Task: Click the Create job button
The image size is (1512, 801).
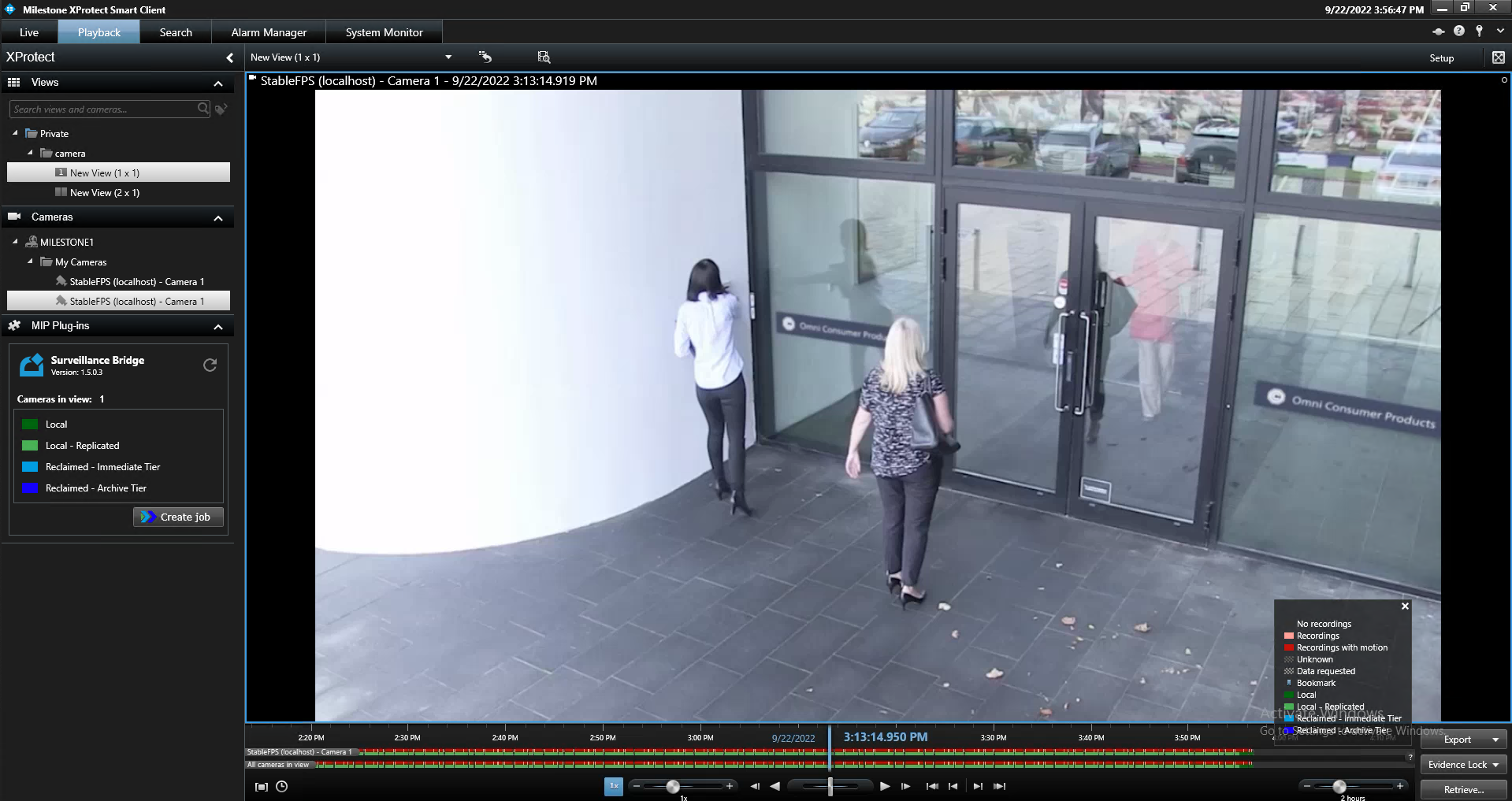Action: pyautogui.click(x=178, y=517)
